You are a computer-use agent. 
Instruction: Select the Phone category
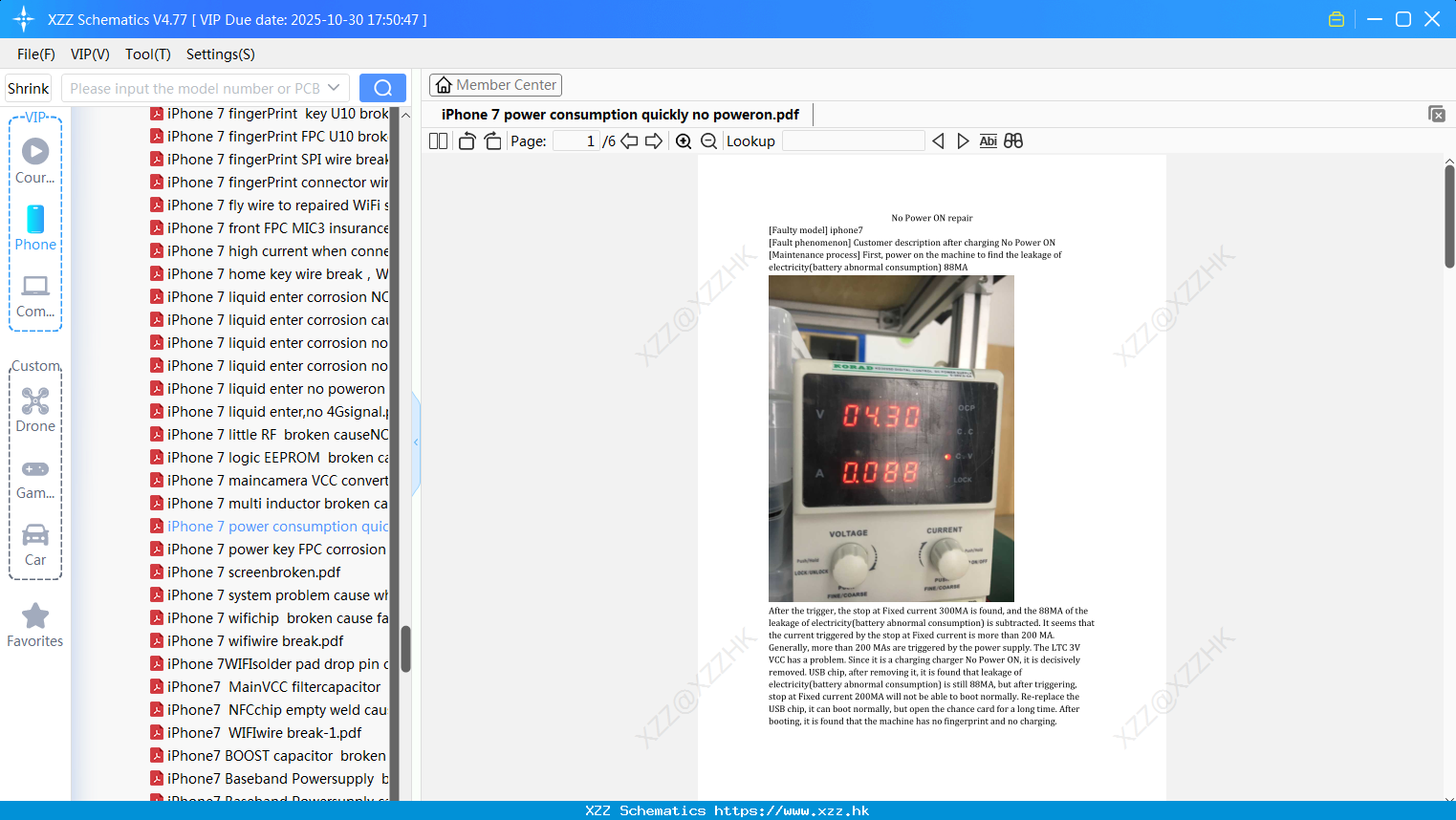[x=35, y=227]
